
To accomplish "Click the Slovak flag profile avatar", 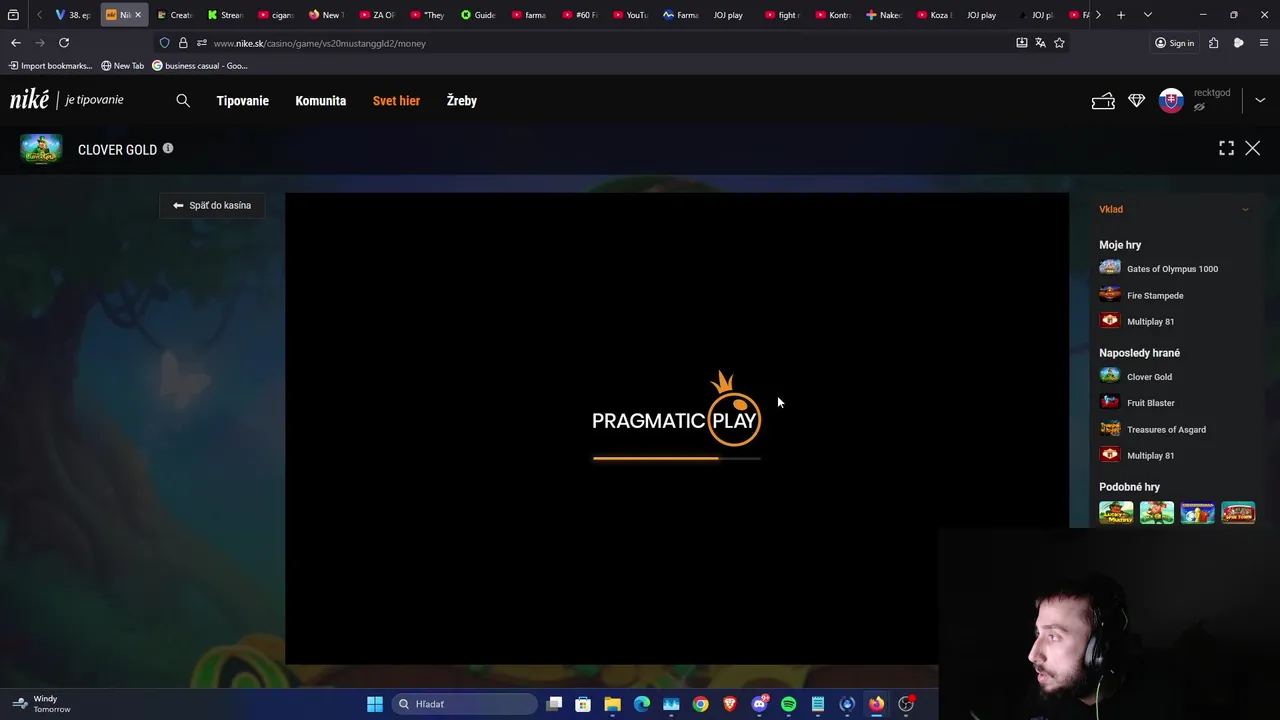I will pyautogui.click(x=1171, y=100).
